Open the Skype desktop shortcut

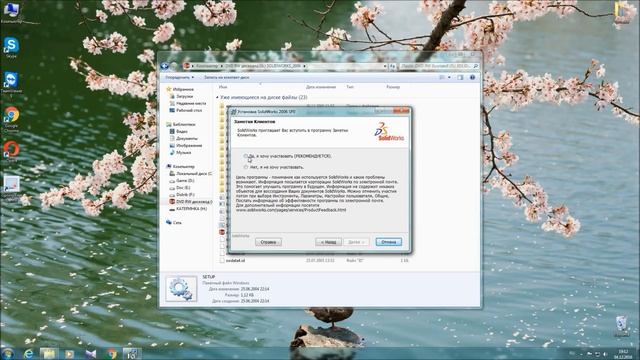[11, 47]
